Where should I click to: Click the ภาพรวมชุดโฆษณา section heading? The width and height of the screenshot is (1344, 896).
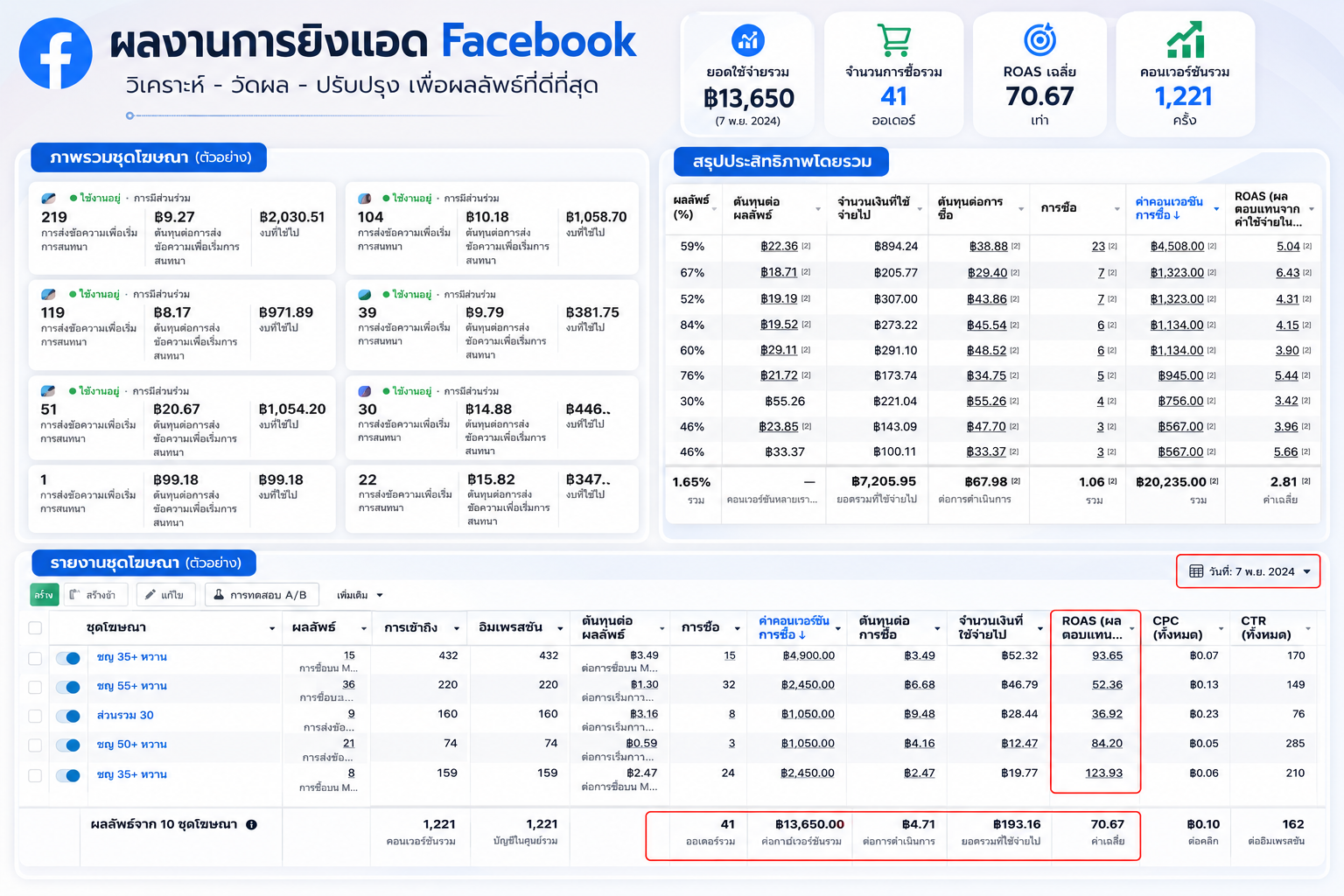[x=150, y=157]
